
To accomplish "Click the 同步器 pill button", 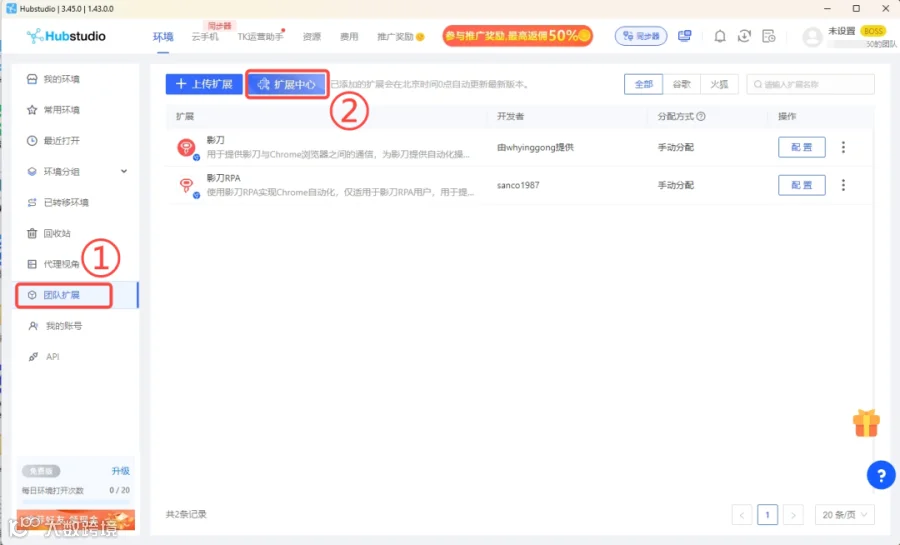I will pos(641,36).
